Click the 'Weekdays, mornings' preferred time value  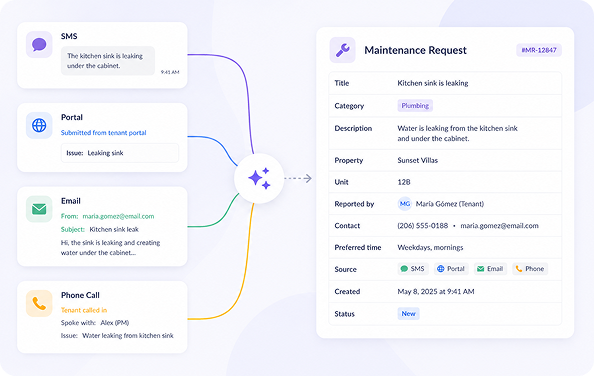click(430, 248)
